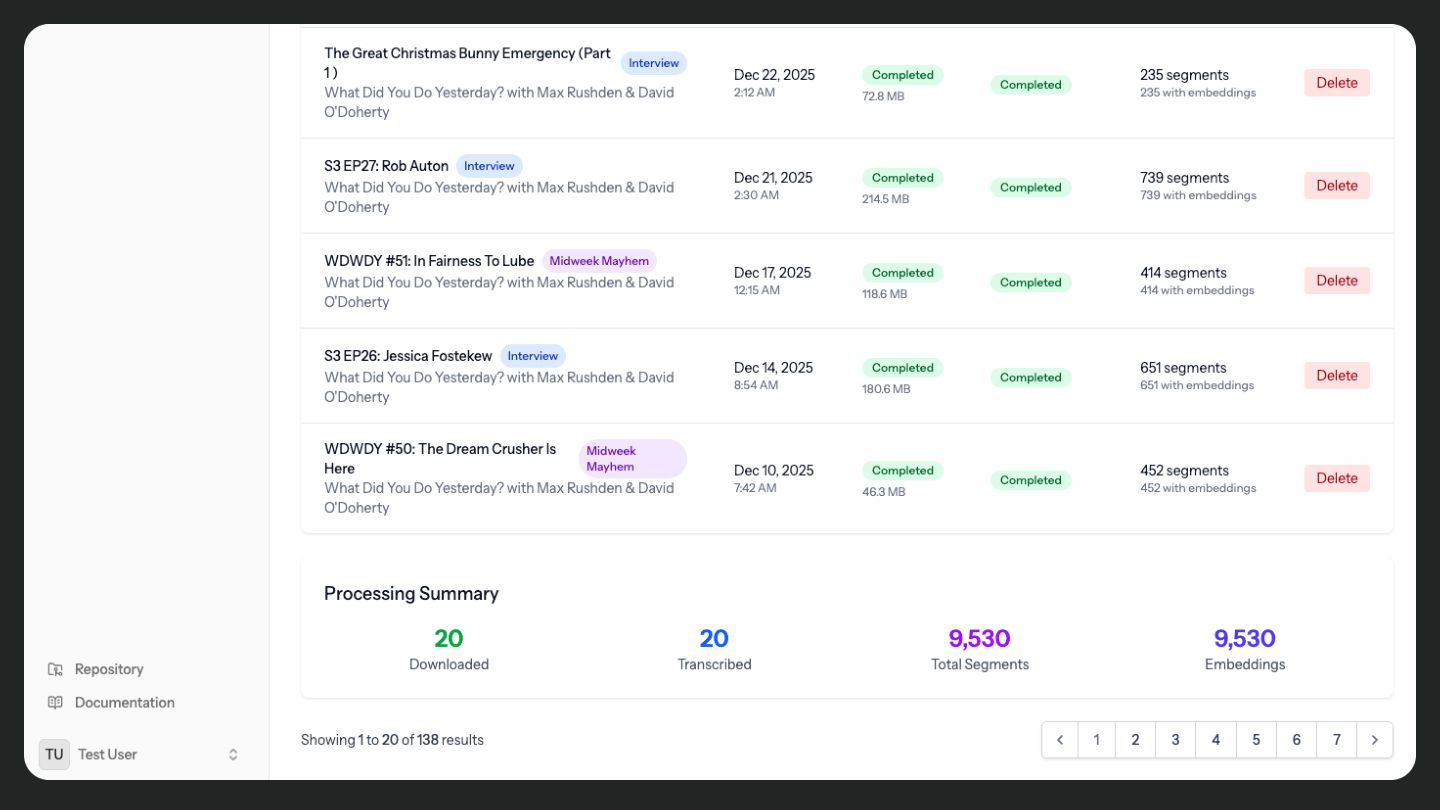This screenshot has height=810, width=1440.
Task: Click the Total Segments count 9,530
Action: (979, 638)
